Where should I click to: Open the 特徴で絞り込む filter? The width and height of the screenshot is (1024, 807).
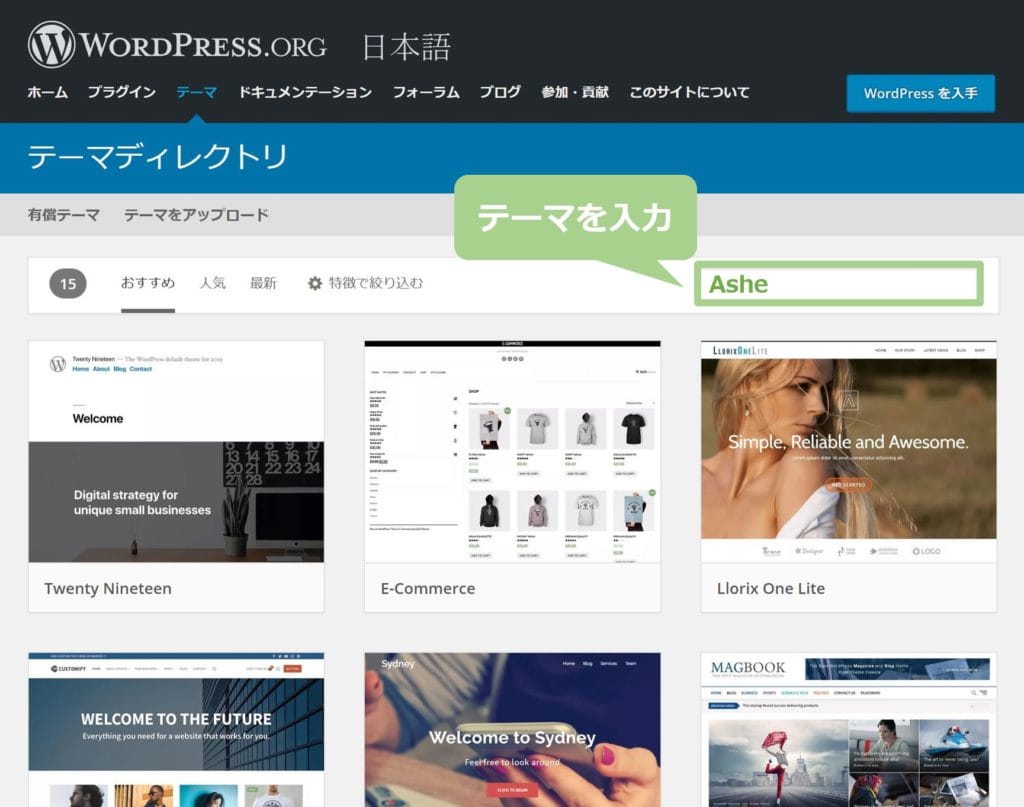[376, 283]
